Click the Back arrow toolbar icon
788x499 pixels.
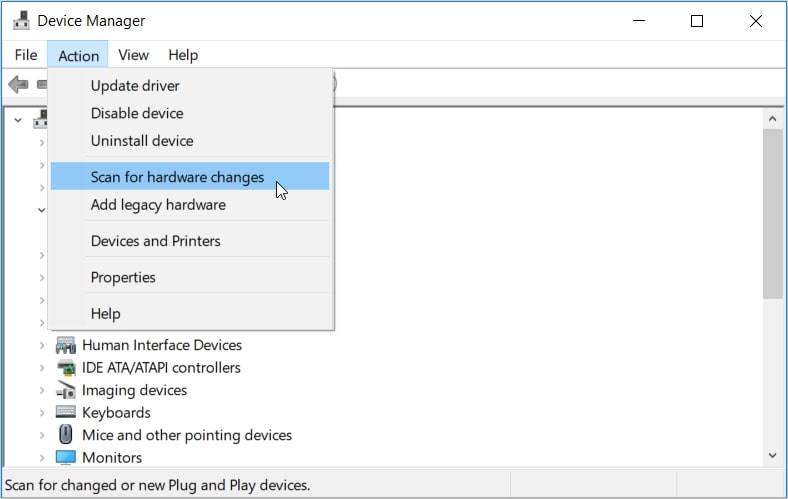point(18,85)
